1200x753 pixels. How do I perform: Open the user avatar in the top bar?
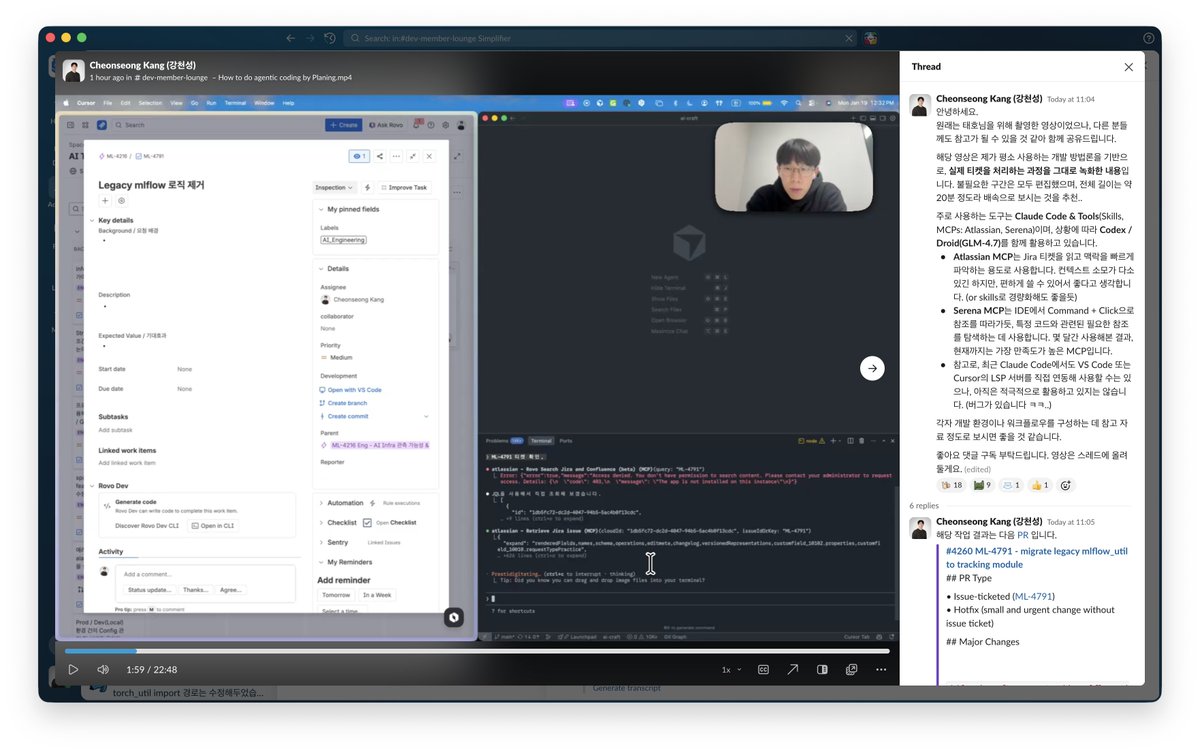pos(871,38)
